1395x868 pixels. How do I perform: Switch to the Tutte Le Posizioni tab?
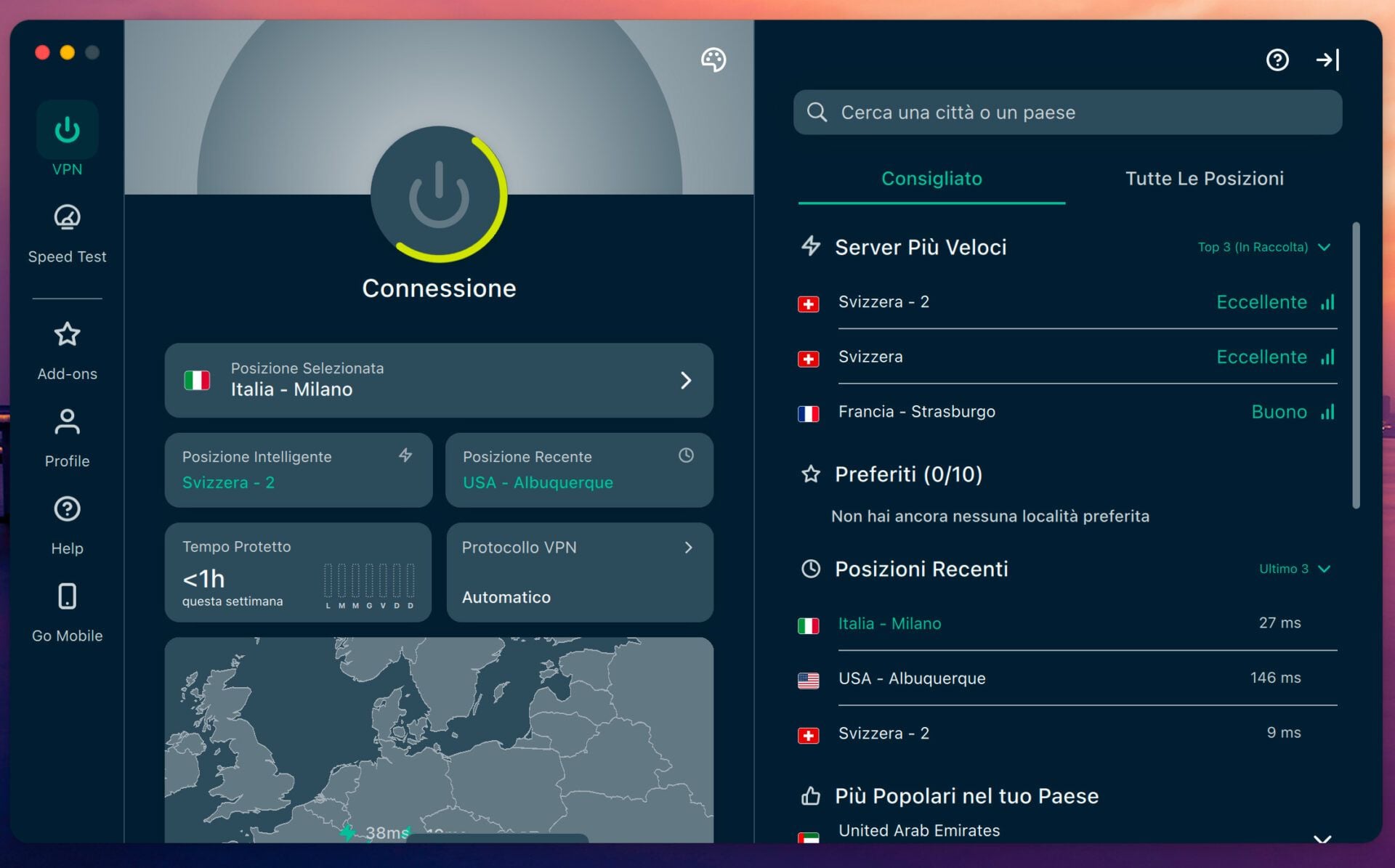(1204, 179)
